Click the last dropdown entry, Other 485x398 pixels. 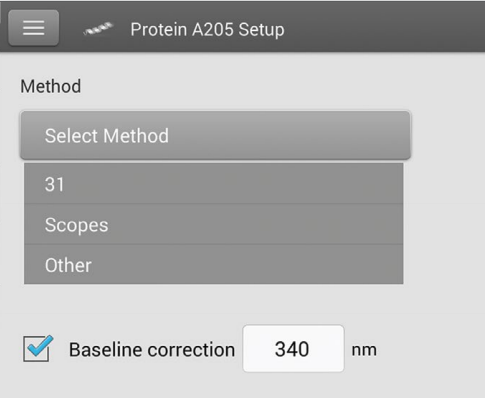click(x=214, y=265)
